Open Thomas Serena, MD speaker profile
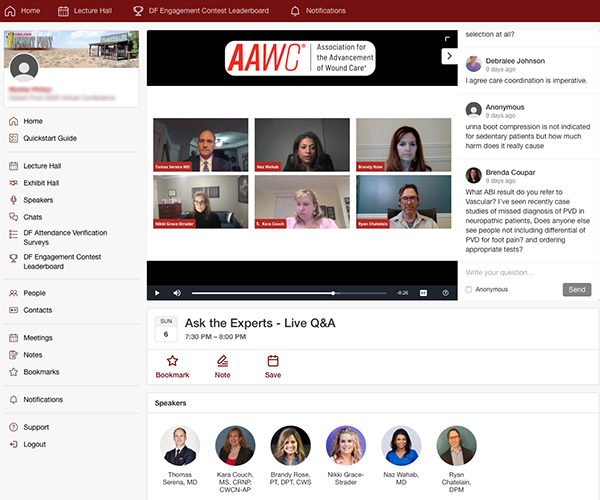 (x=180, y=446)
